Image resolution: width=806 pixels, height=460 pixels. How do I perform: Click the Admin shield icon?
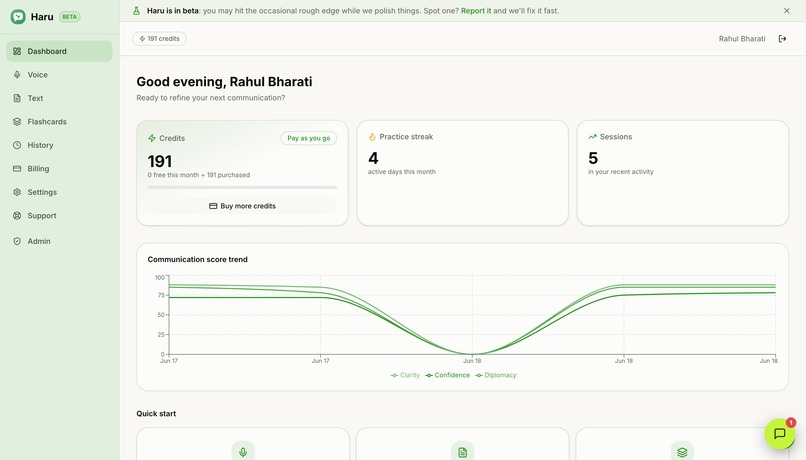tap(17, 241)
